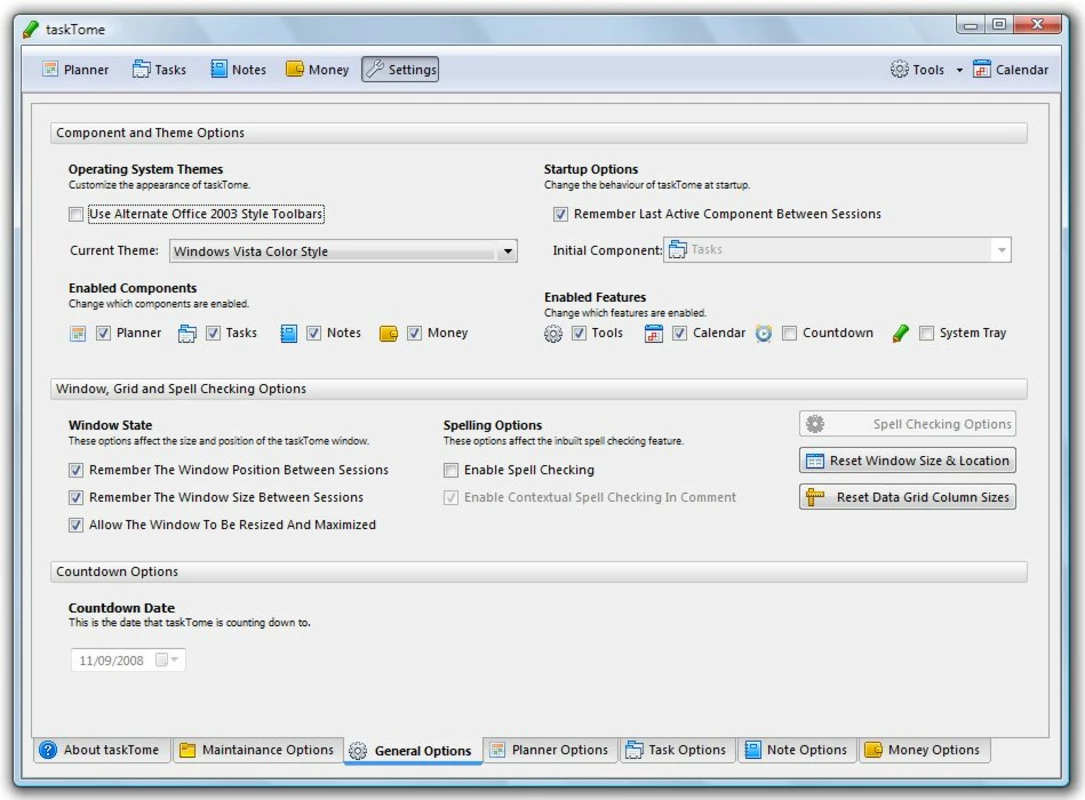Click the Settings wrench icon in the toolbar
The width and height of the screenshot is (1085, 800).
[374, 69]
